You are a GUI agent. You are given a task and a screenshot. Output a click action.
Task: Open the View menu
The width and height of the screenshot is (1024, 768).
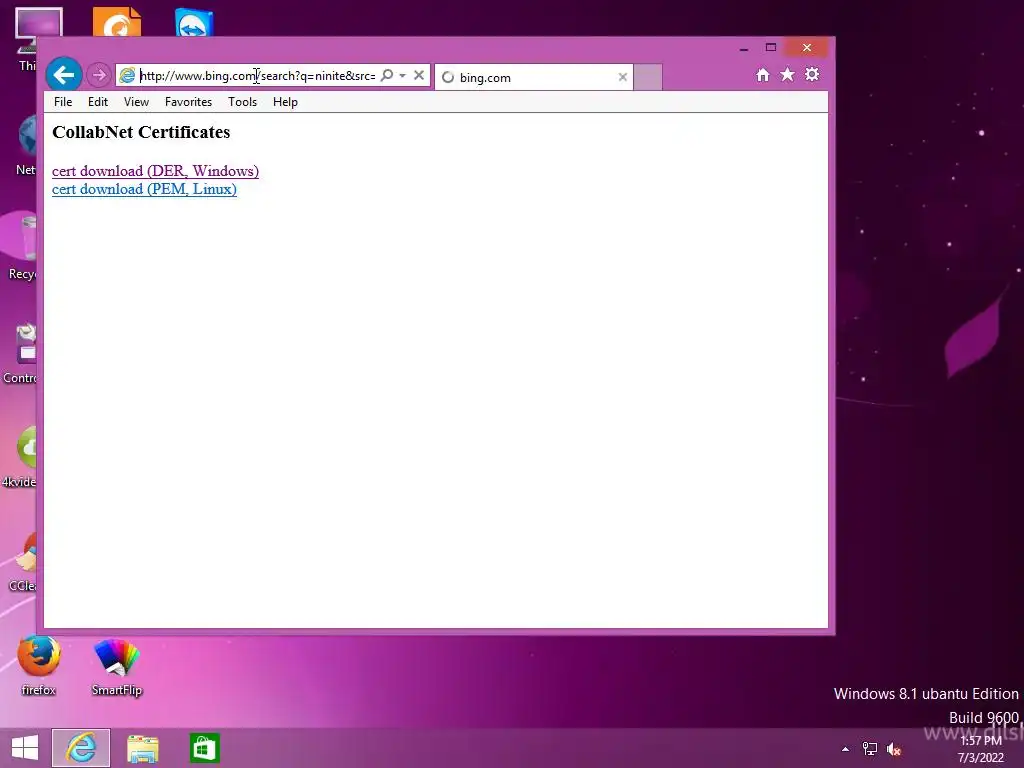pos(136,102)
